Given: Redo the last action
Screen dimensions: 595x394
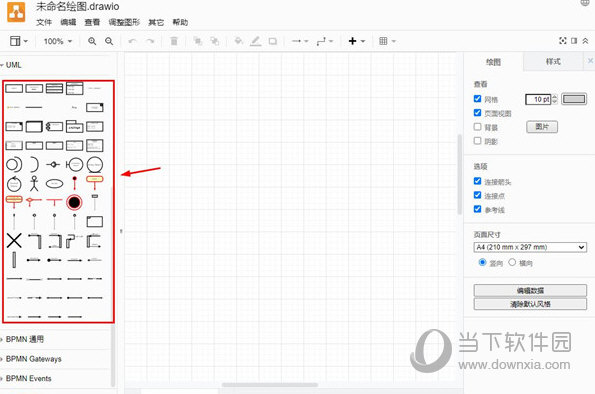Looking at the screenshot, I should click(x=150, y=41).
